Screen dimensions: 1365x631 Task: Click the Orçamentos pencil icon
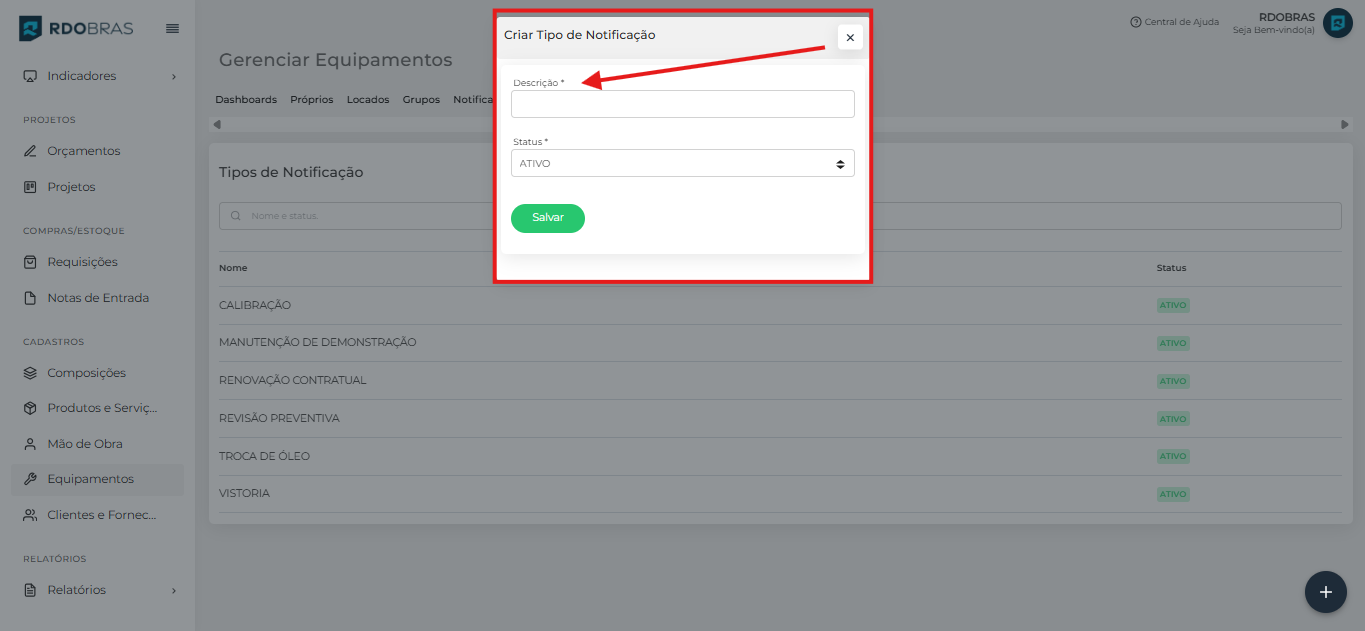(x=30, y=151)
